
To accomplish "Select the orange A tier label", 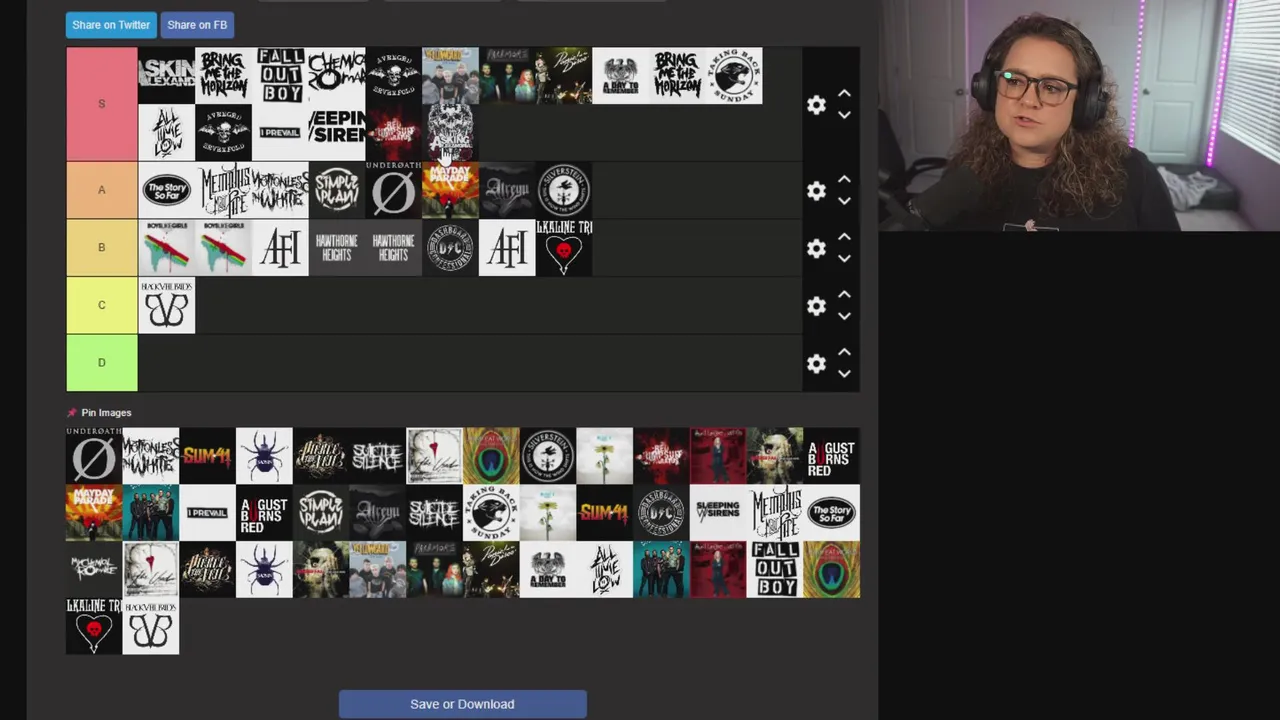I will 101,190.
